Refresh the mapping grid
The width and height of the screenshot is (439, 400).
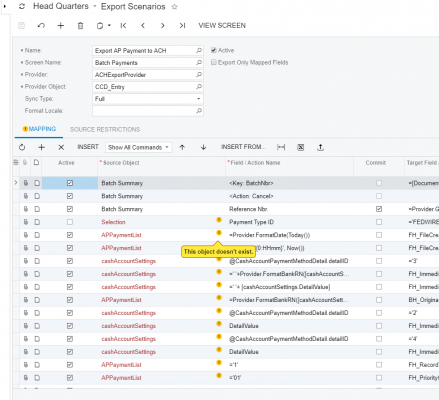pos(22,147)
